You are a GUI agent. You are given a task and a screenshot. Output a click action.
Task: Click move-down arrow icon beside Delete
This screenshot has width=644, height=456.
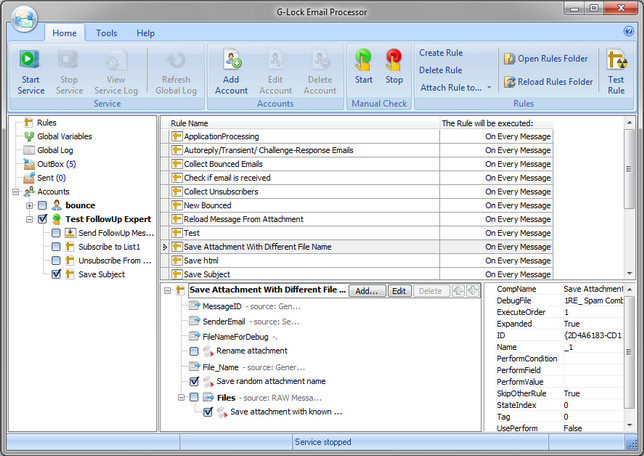(x=473, y=291)
